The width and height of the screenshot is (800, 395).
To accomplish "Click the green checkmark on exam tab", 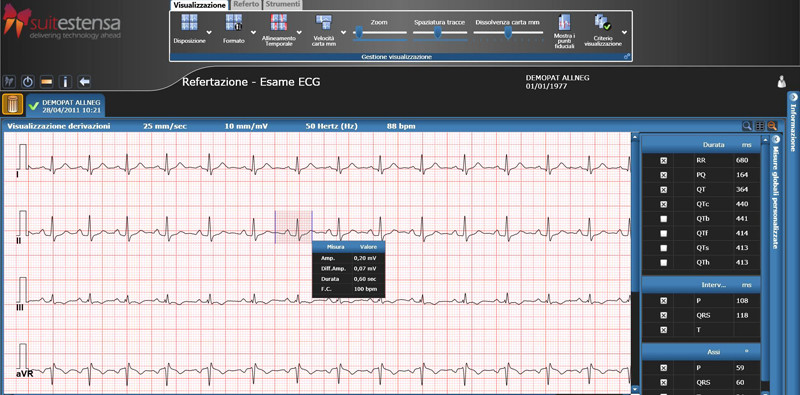I will click(34, 106).
